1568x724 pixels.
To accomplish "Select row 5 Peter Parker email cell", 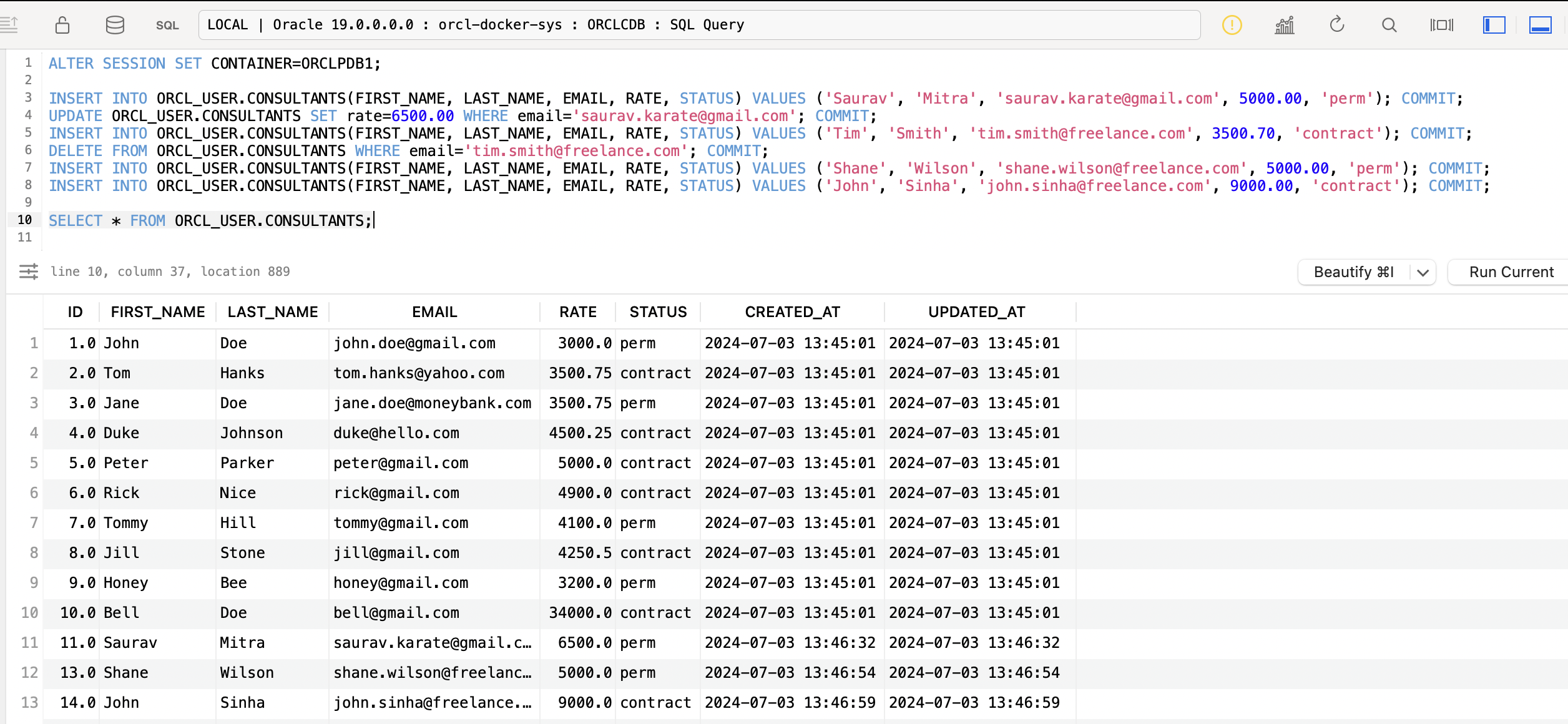I will point(401,463).
